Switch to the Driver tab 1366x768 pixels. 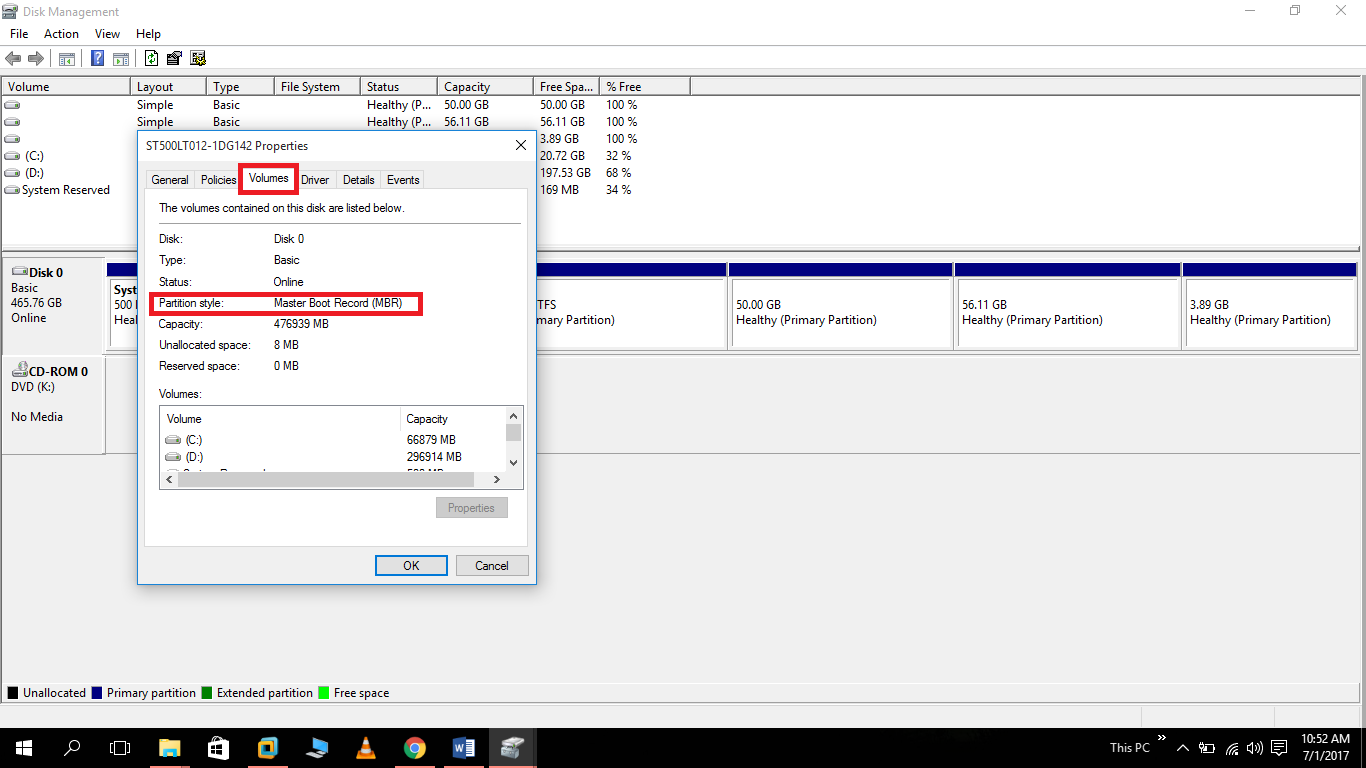click(x=315, y=179)
